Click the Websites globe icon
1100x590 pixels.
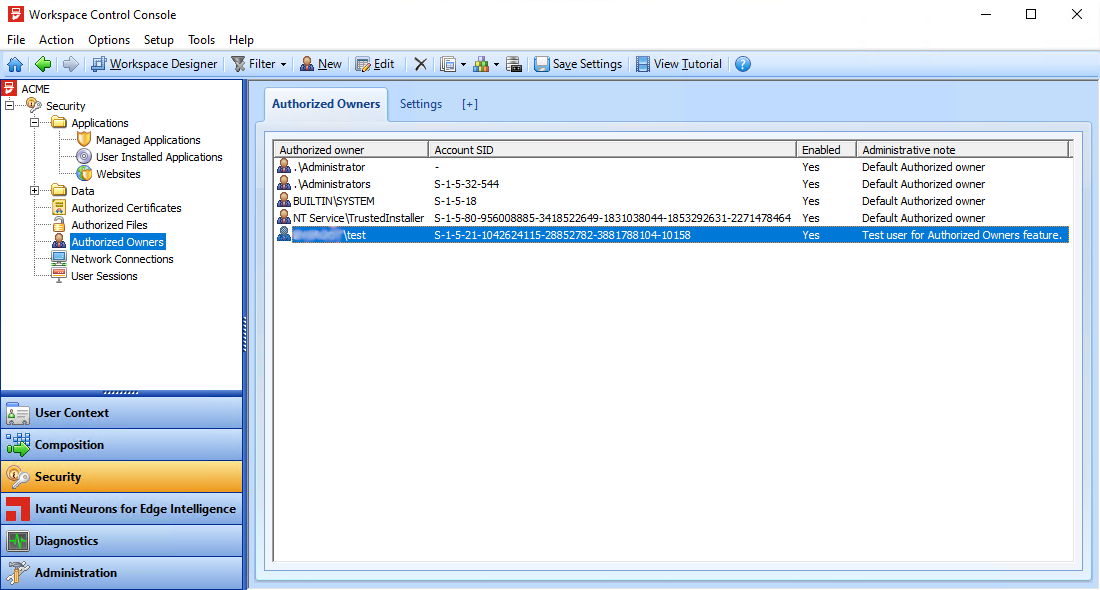tap(84, 173)
